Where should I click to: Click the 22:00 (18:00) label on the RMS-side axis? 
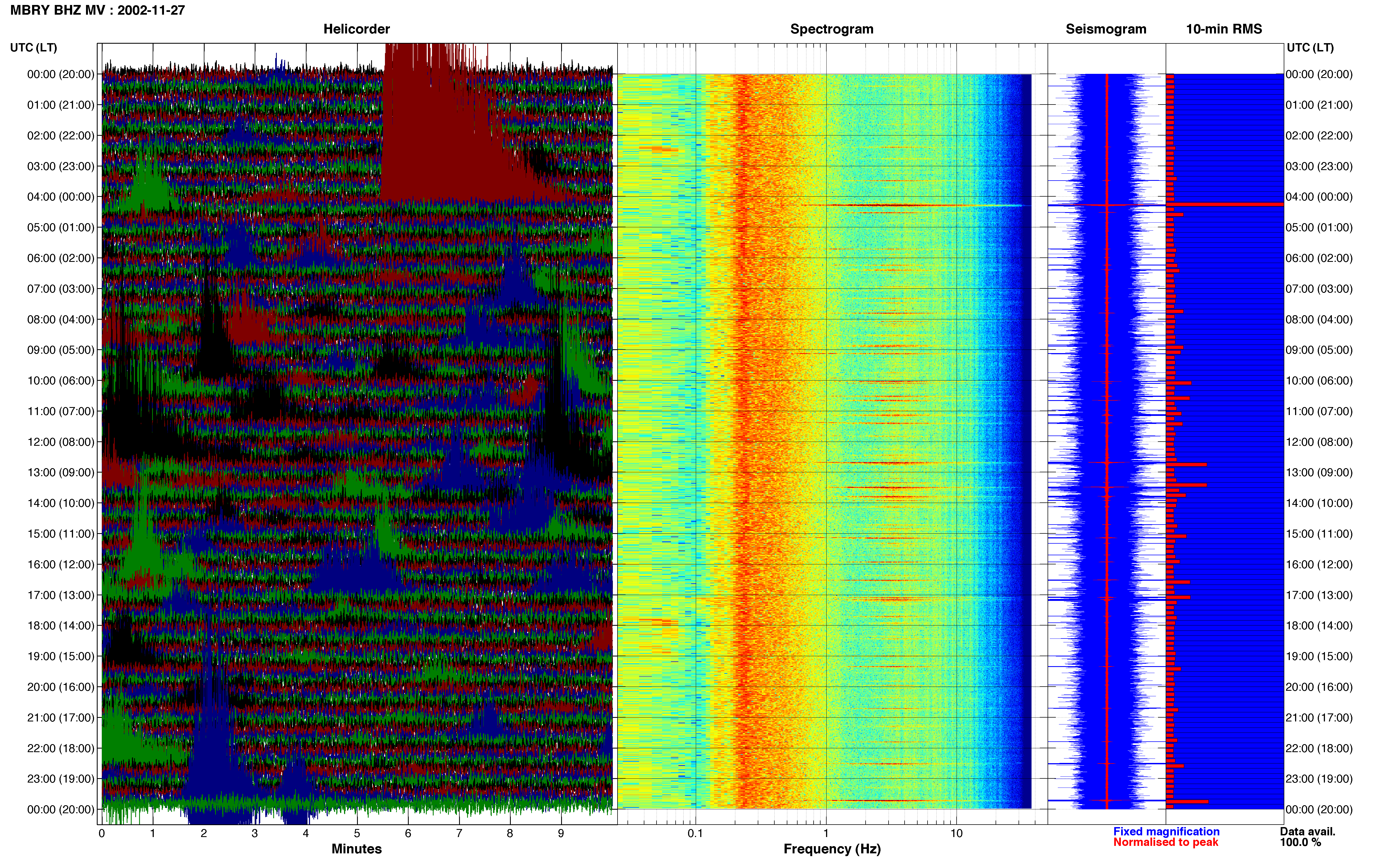tap(1319, 749)
